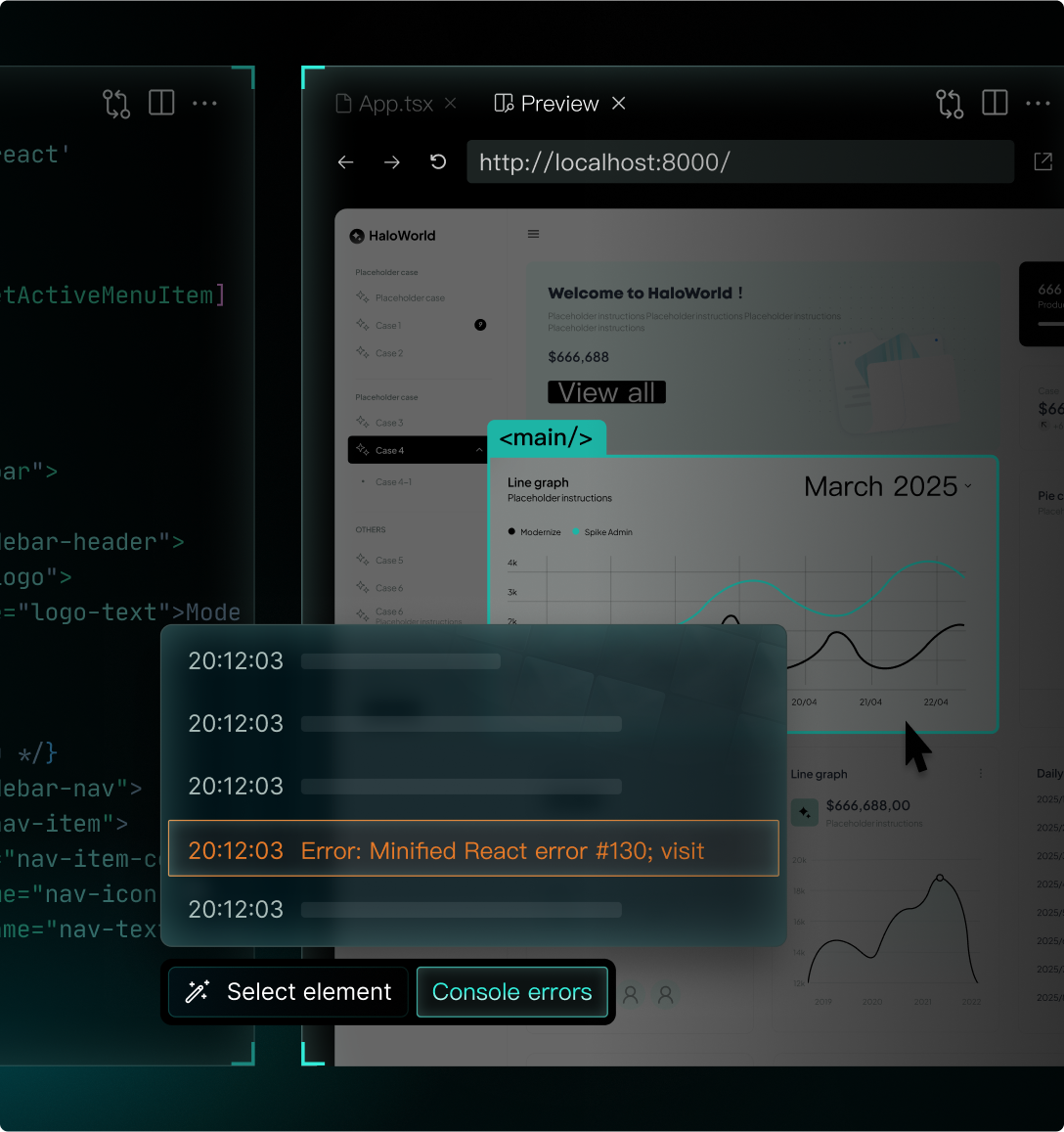Toggle the Modernize legend series
This screenshot has width=1064, height=1132.
(534, 532)
